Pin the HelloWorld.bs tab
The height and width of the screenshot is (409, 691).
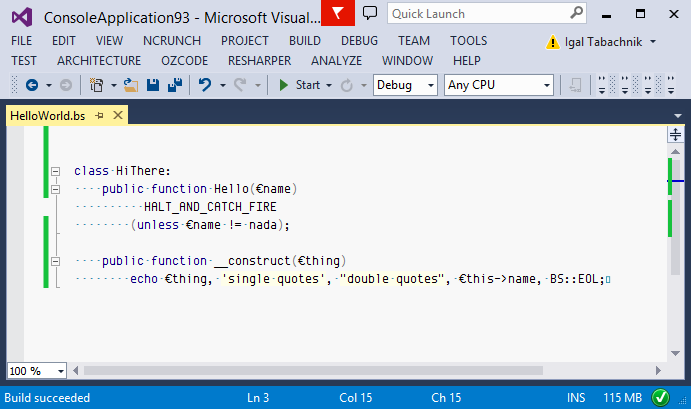[x=100, y=116]
